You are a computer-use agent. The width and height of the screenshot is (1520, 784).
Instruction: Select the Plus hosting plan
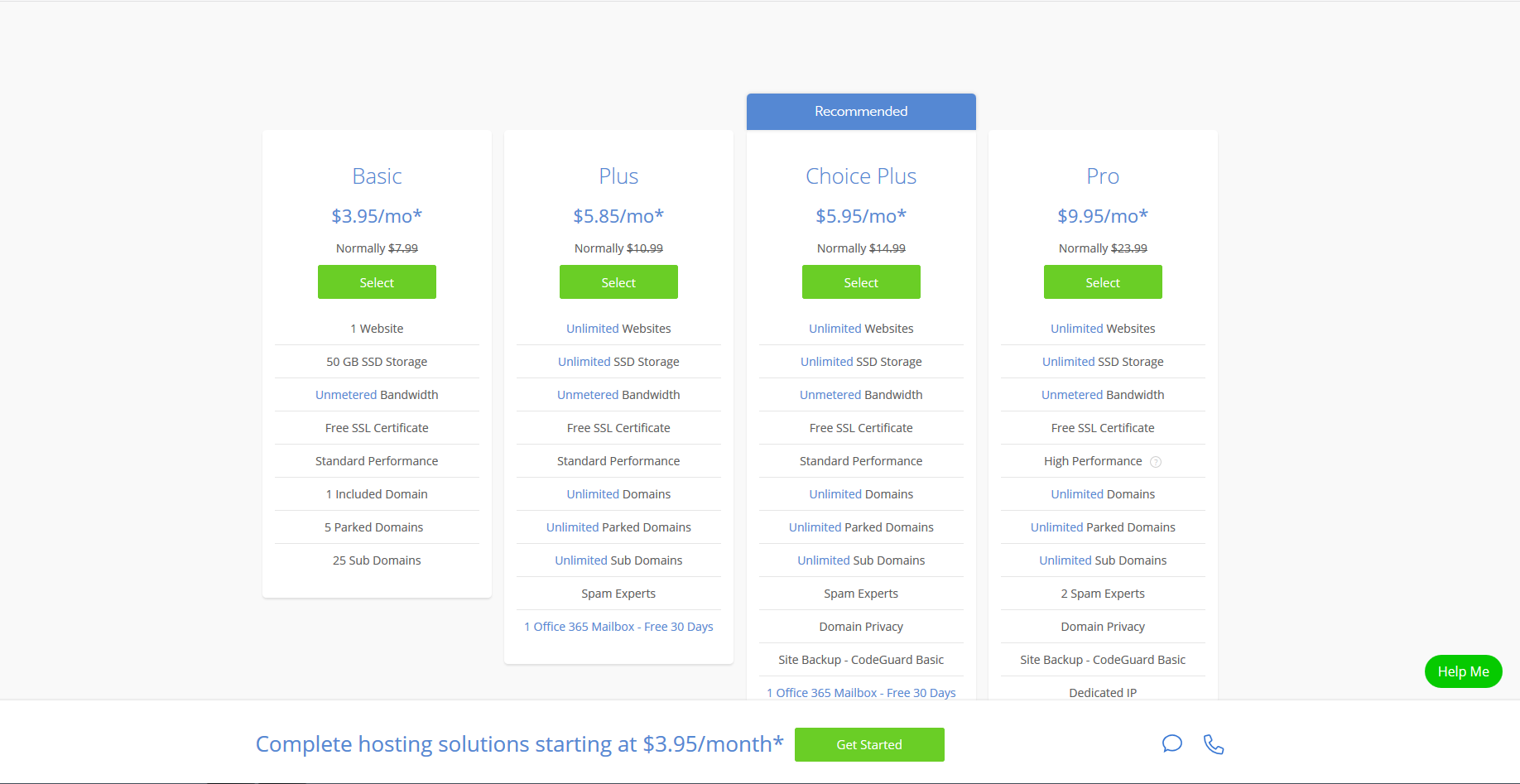point(618,282)
